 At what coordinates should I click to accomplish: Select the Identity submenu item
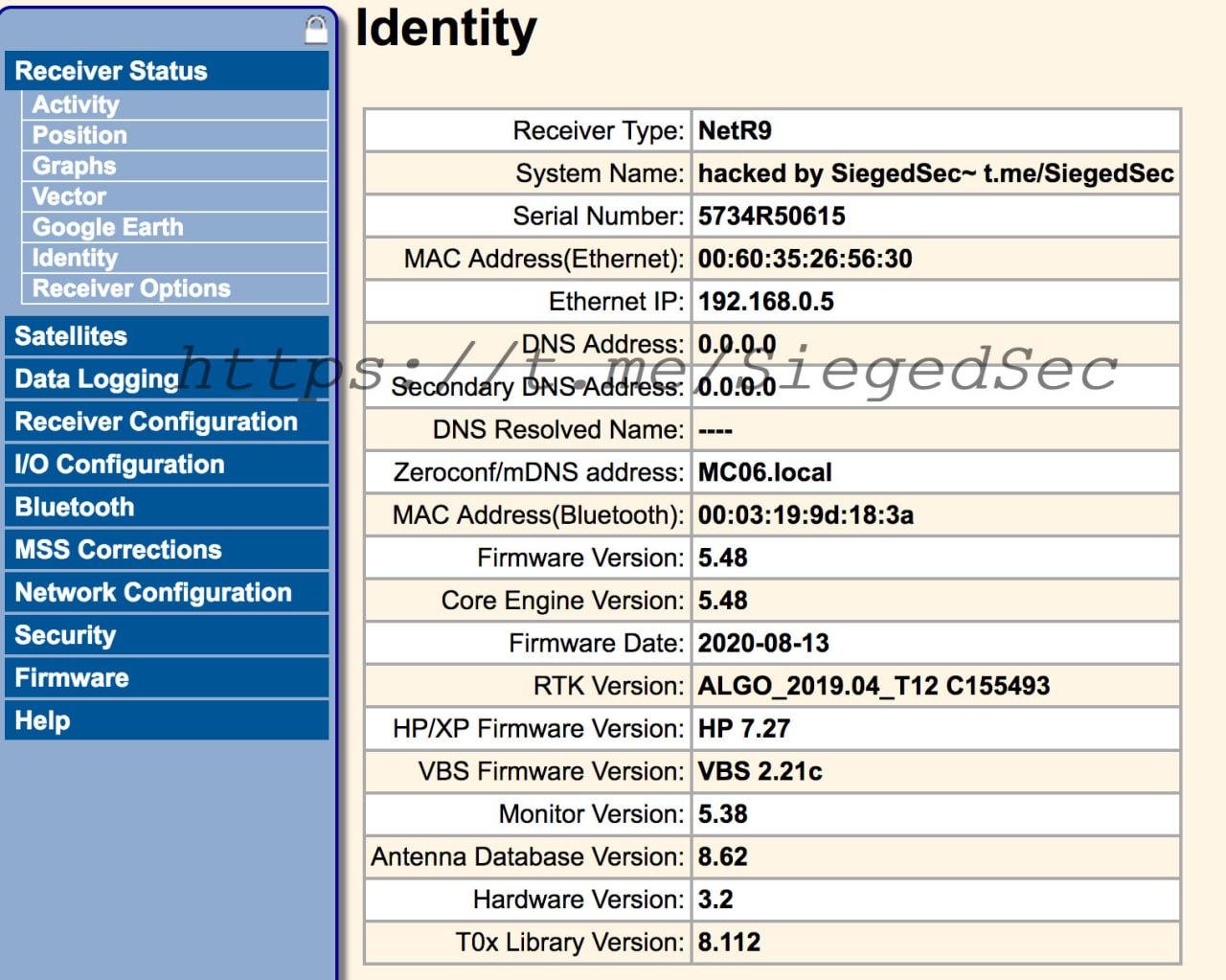[175, 258]
